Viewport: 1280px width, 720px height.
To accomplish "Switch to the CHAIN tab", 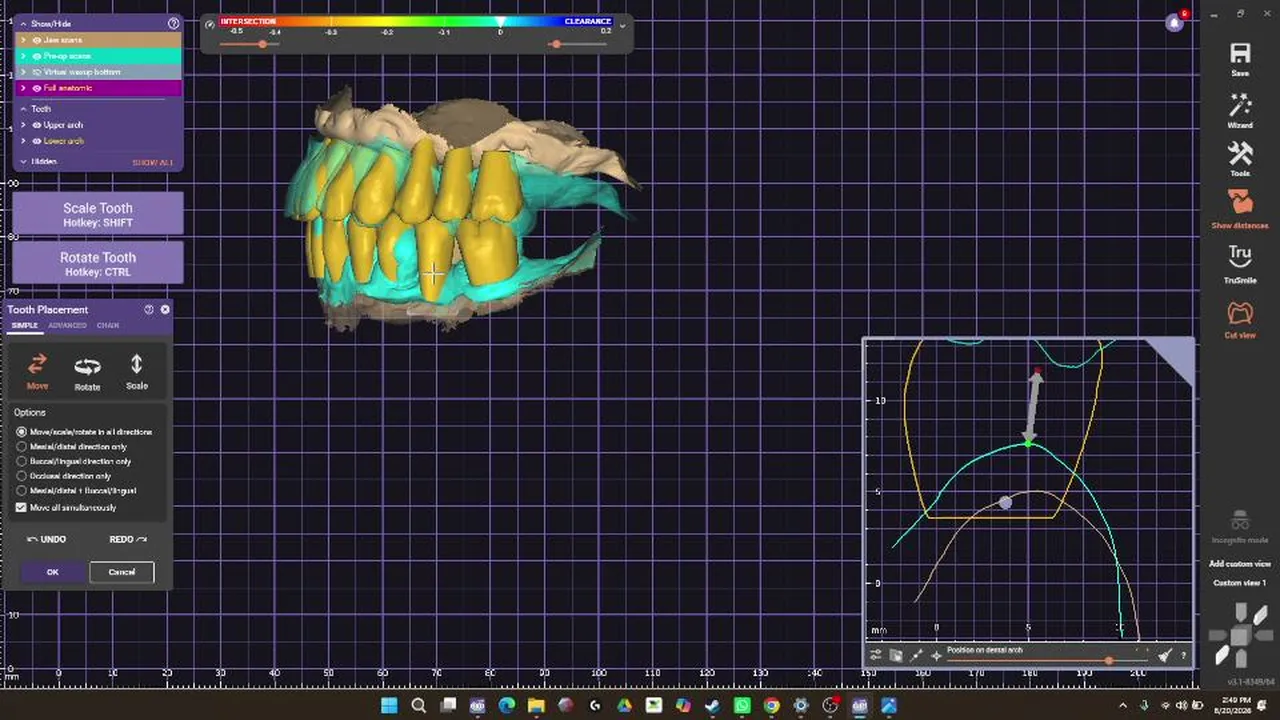I will coord(108,325).
